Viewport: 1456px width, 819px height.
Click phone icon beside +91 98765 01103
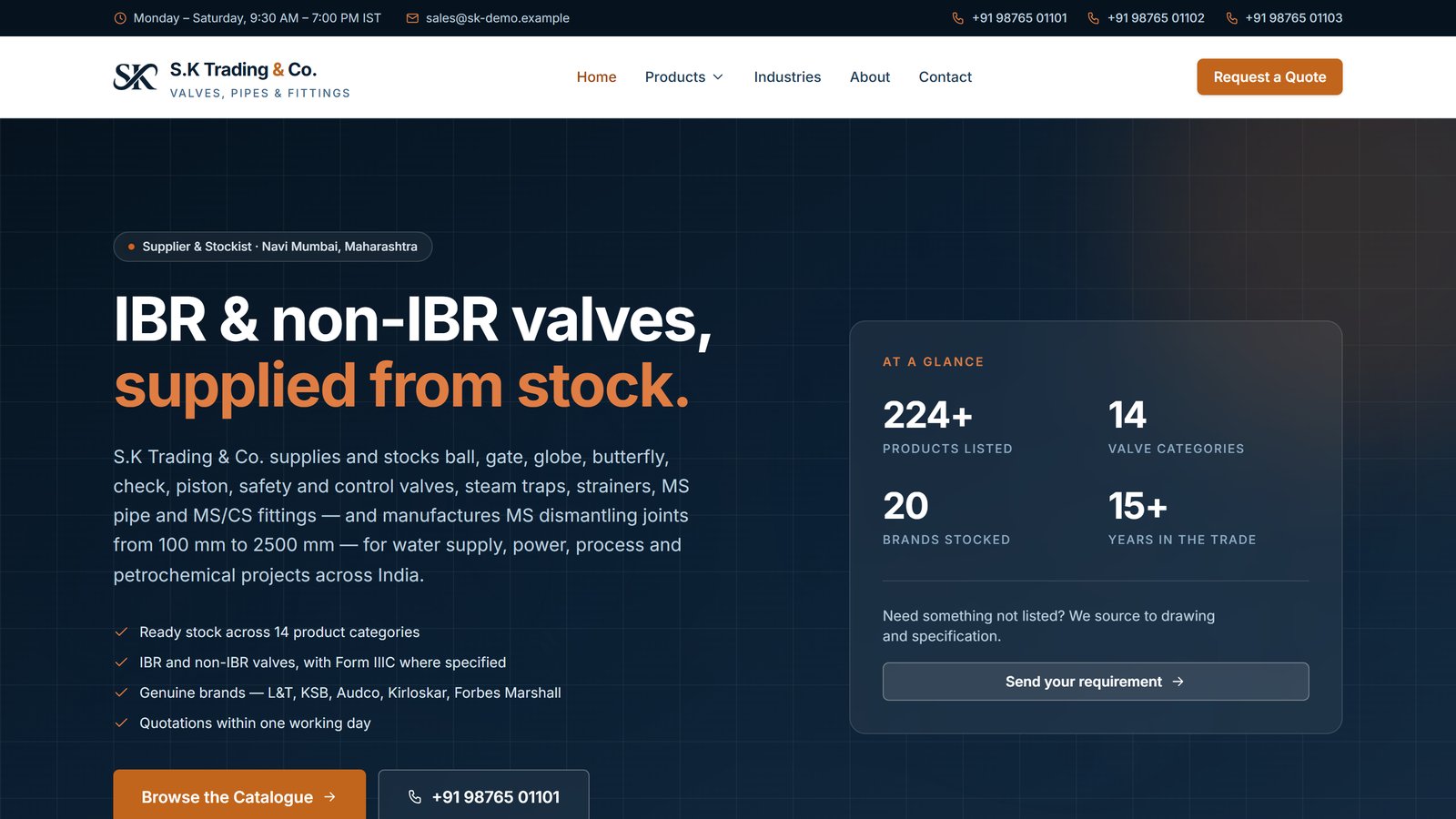(x=1232, y=18)
